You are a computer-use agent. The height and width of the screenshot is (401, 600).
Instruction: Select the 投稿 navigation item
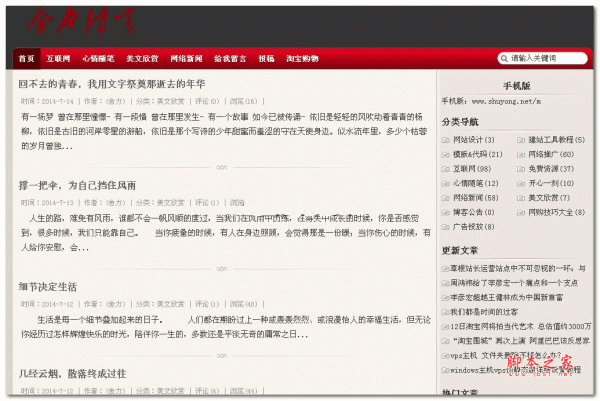(266, 59)
